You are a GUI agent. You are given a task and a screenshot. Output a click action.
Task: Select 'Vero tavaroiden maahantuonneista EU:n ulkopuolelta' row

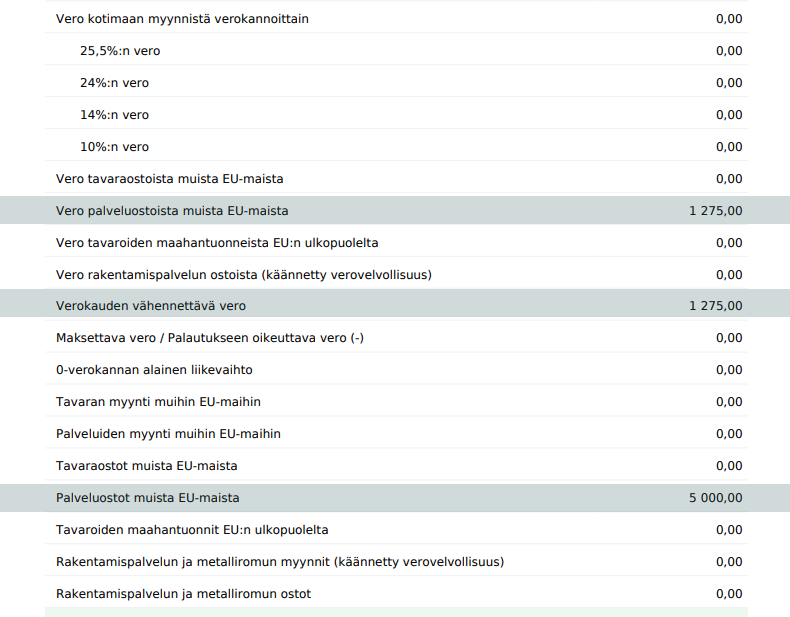tap(217, 243)
